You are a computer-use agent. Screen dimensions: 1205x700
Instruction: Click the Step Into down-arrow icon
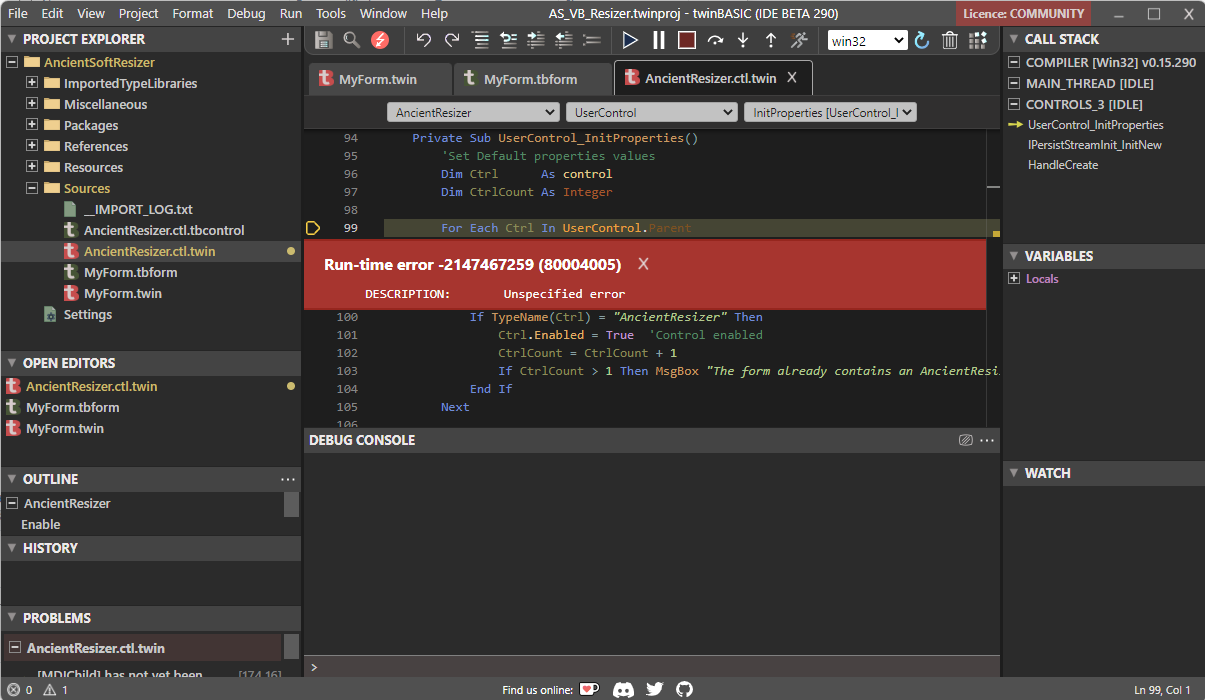[x=741, y=40]
